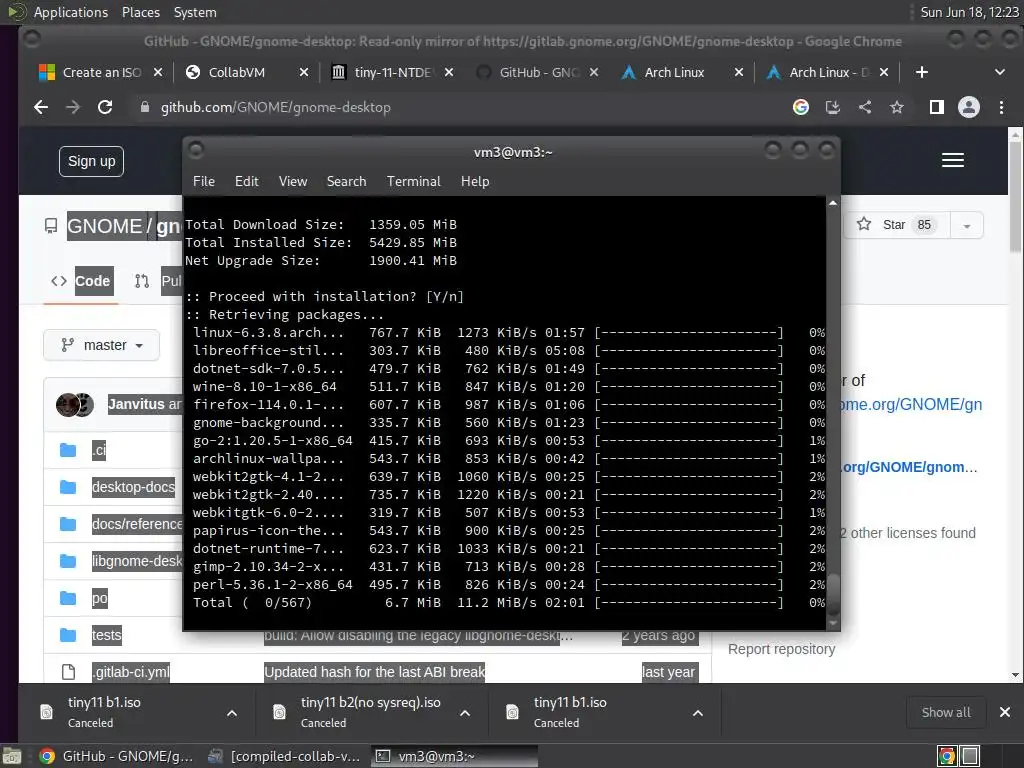The height and width of the screenshot is (768, 1024).
Task: Click Chrome back navigation arrow
Action: tap(40, 107)
